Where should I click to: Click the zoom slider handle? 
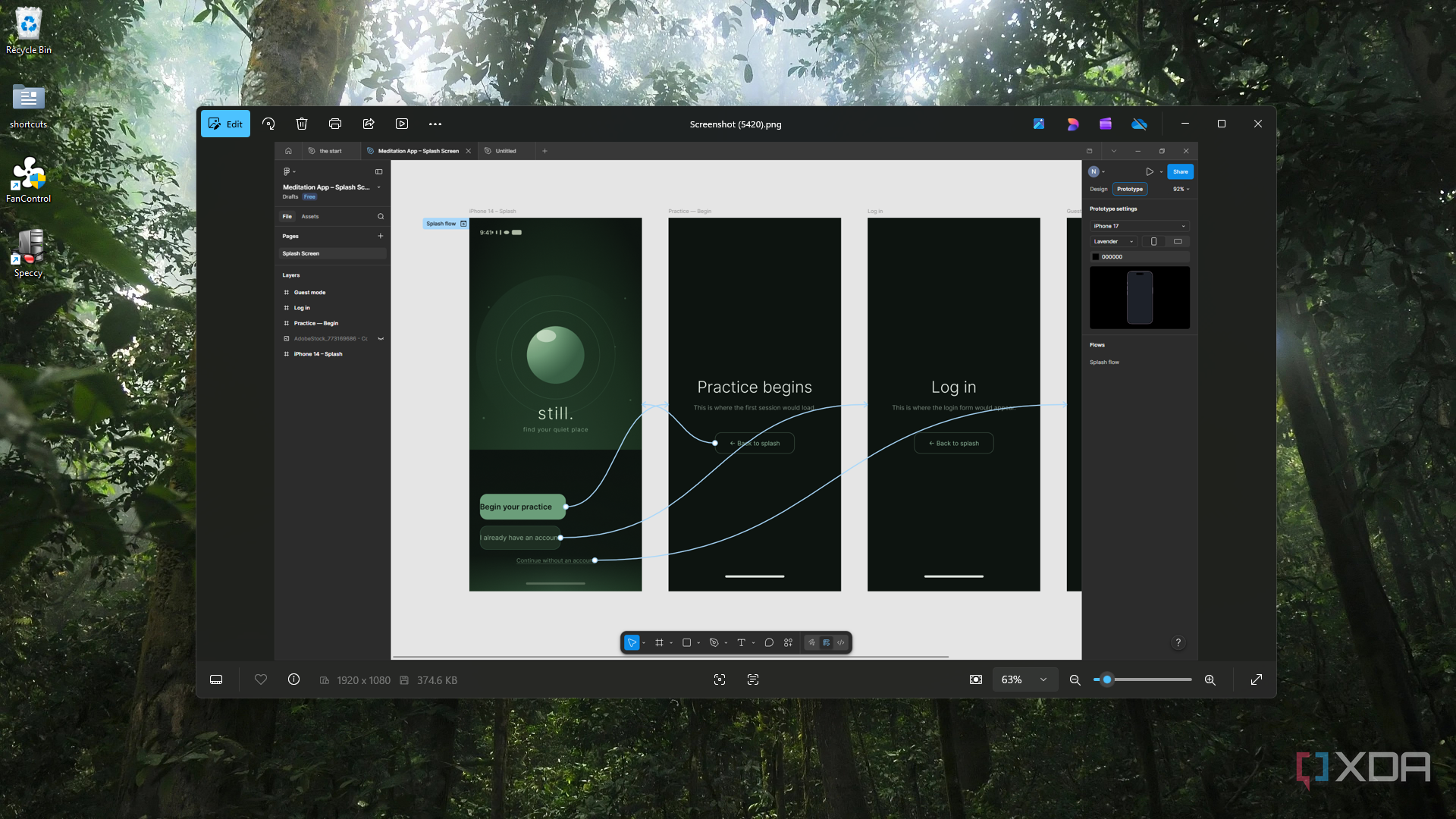click(x=1107, y=679)
